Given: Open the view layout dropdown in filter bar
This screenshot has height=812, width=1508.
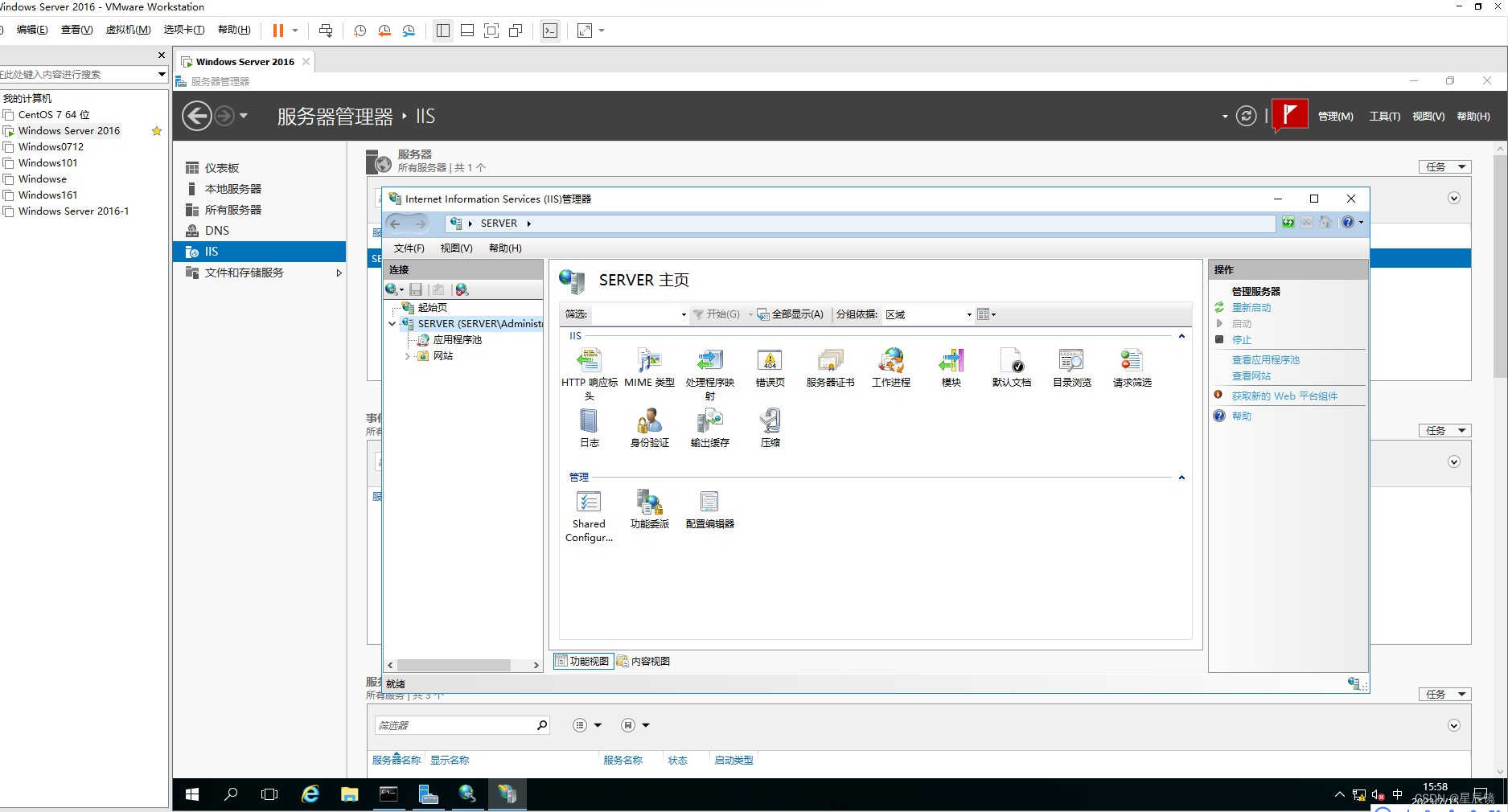Looking at the screenshot, I should [x=986, y=314].
